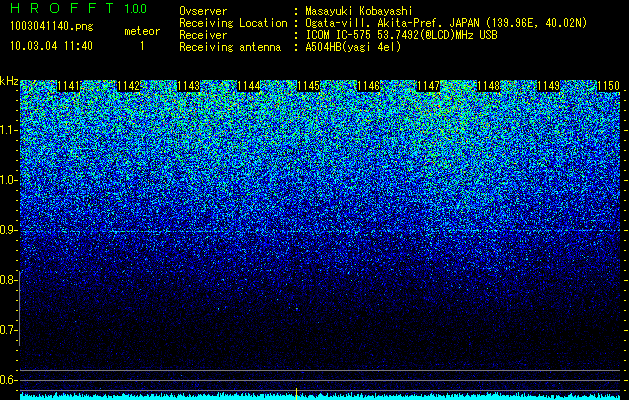Click the 1141 time marker
Viewport: 629px width, 400px height.
tap(69, 86)
